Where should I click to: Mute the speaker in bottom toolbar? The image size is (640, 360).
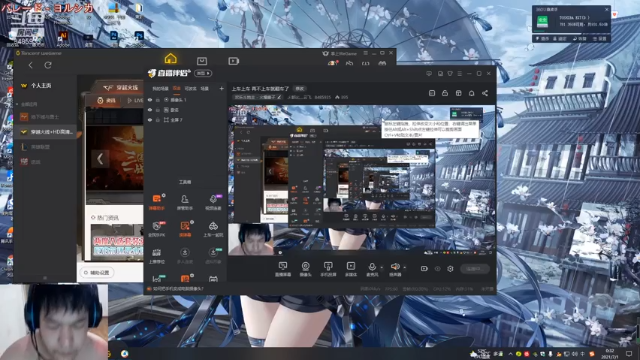tap(395, 267)
